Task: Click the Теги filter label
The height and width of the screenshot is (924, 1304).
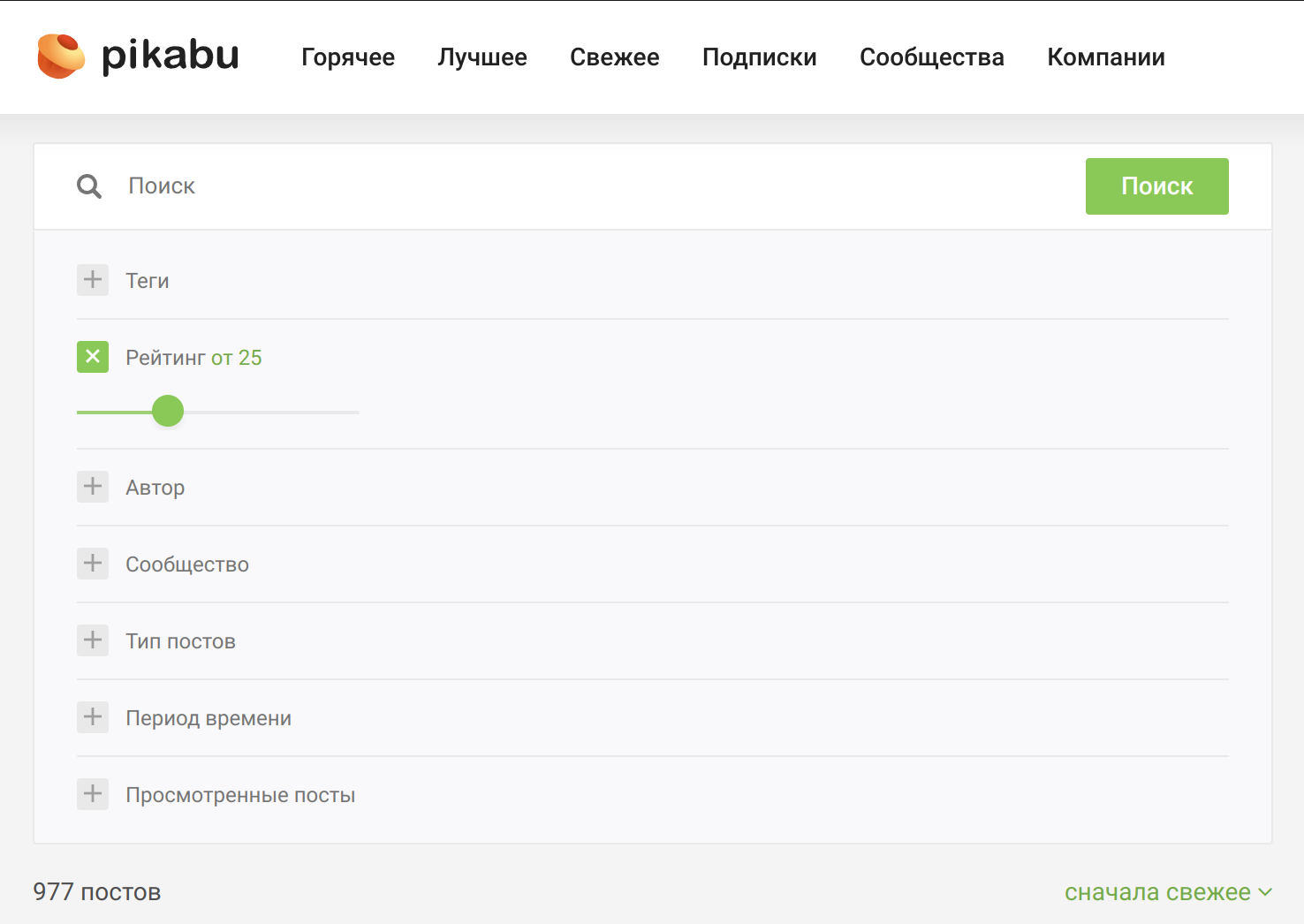Action: coord(148,281)
